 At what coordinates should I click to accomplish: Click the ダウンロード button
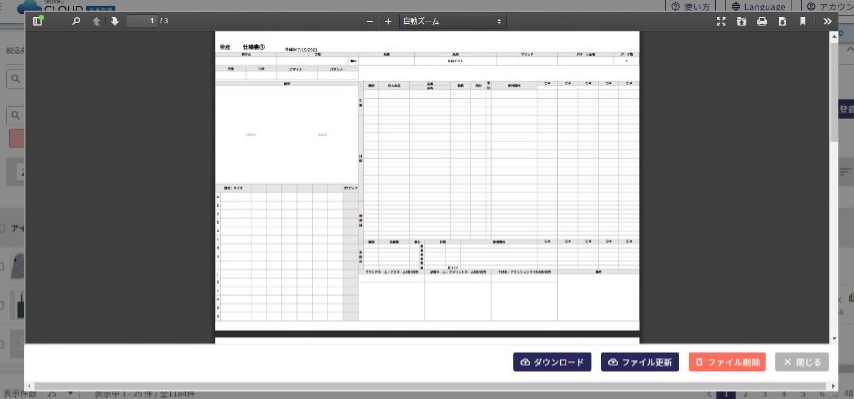(x=552, y=362)
